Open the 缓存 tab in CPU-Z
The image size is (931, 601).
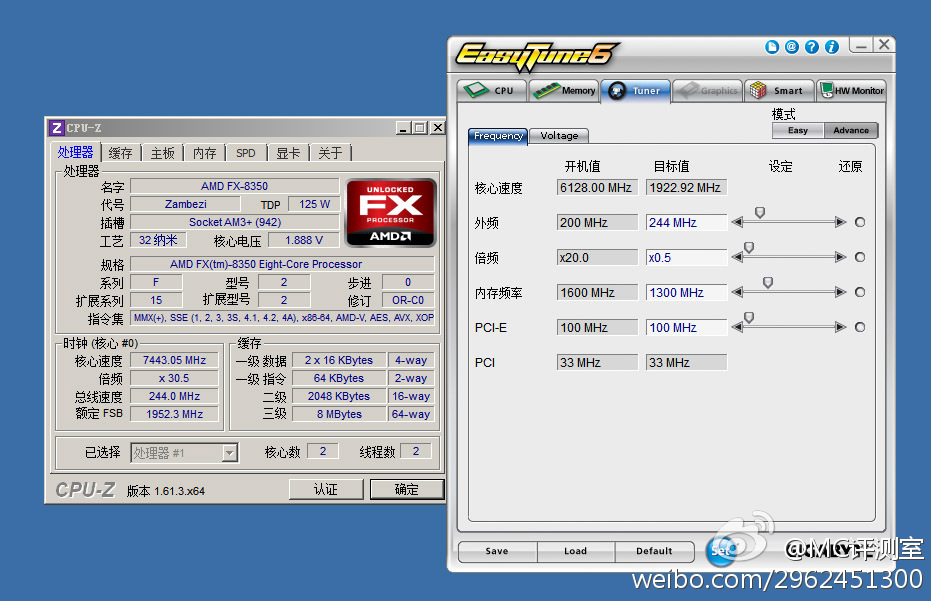click(x=121, y=153)
